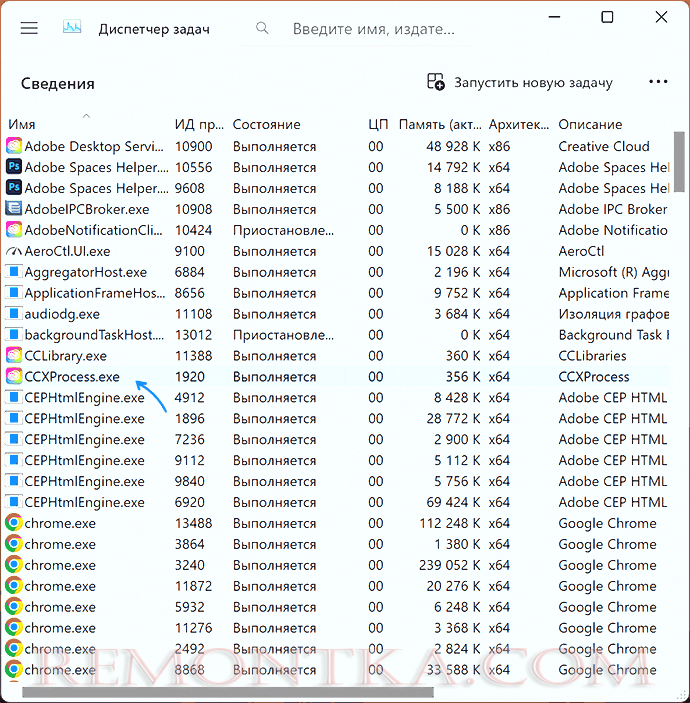Sort by the Состояние column header
Image resolution: width=690 pixels, height=703 pixels.
click(x=266, y=124)
